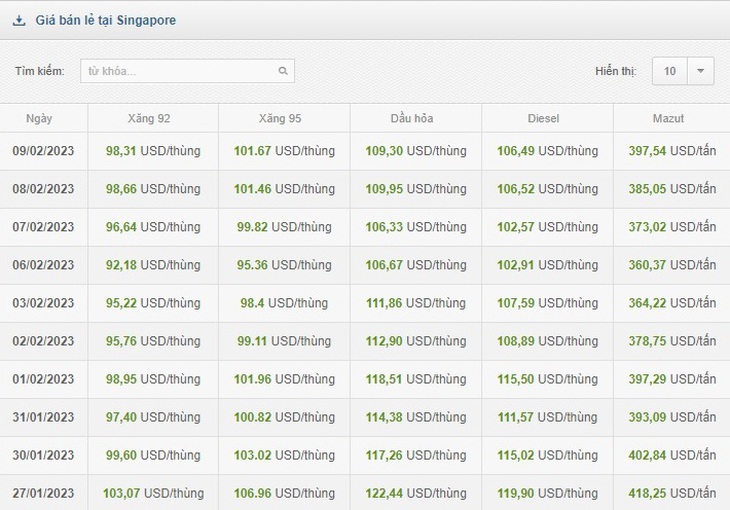This screenshot has height=510, width=730.
Task: Select the date cell 08/02/2023
Action: click(43, 189)
